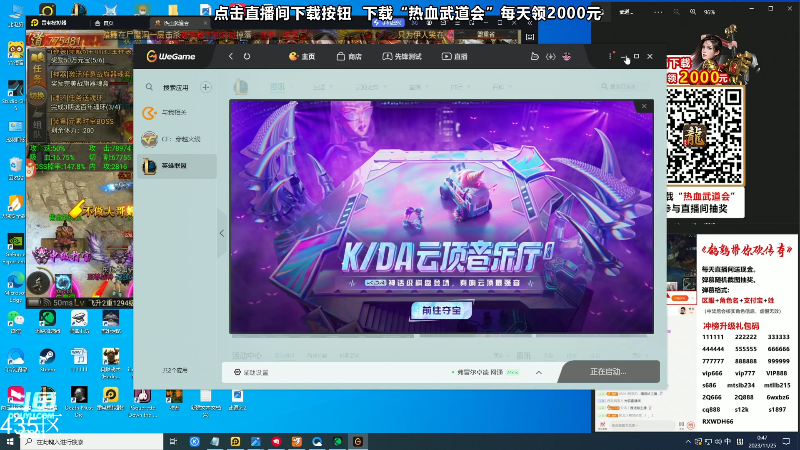Open the 资讯 dropdown tab on the game page

(x=282, y=87)
